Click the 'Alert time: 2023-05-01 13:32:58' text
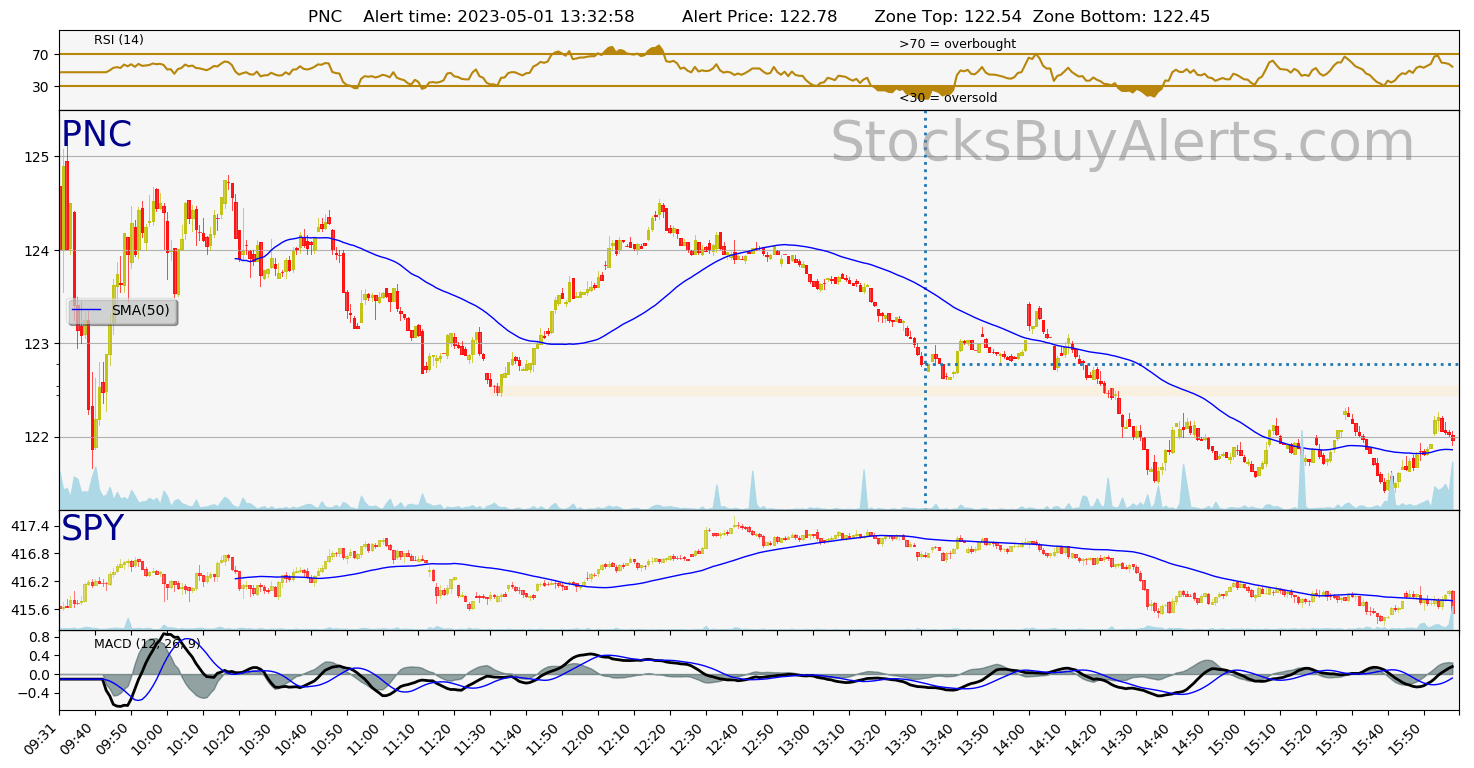 [499, 16]
